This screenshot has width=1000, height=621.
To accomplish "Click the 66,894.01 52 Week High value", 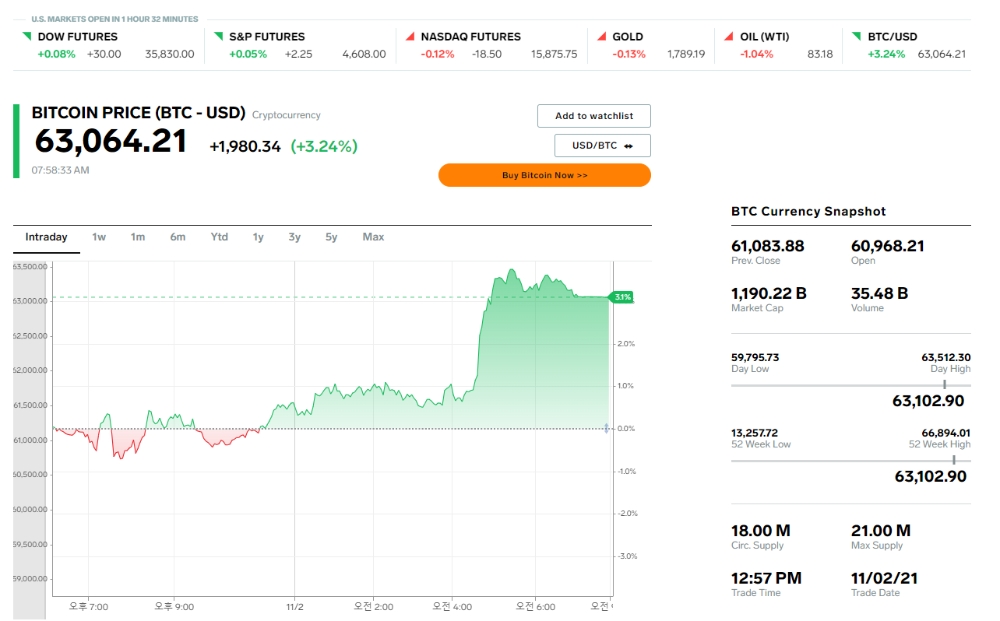I will click(946, 433).
